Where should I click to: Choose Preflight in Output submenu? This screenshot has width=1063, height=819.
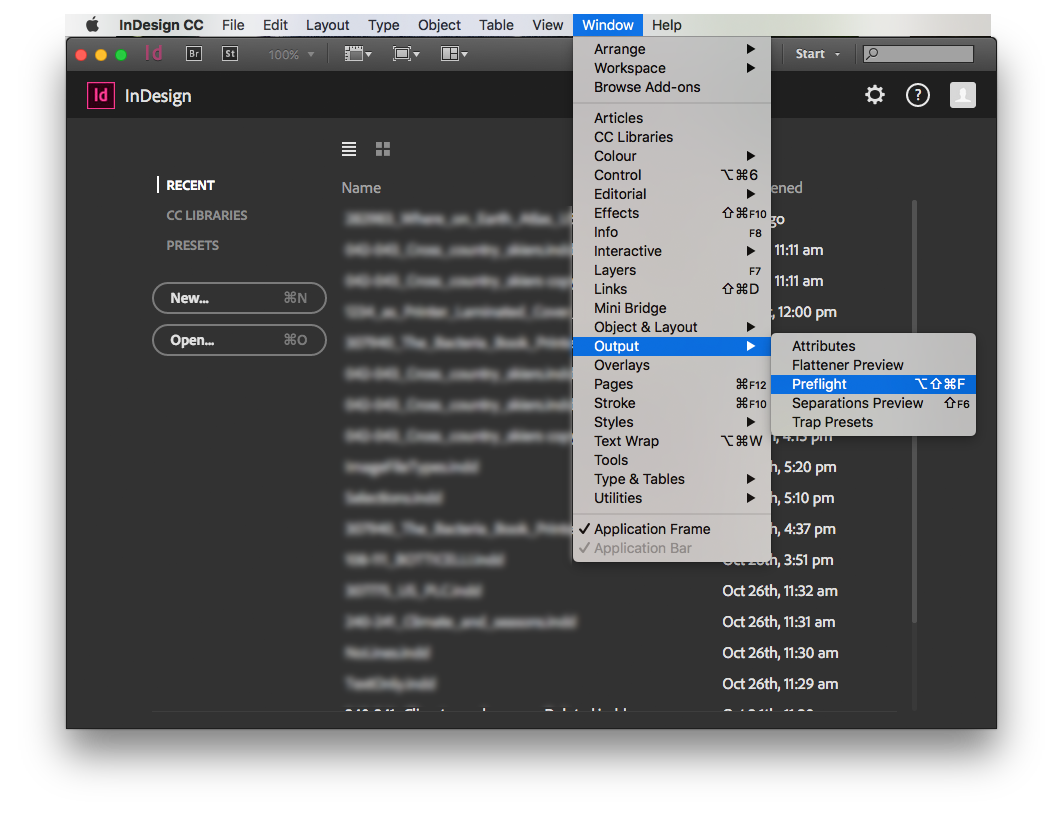873,384
